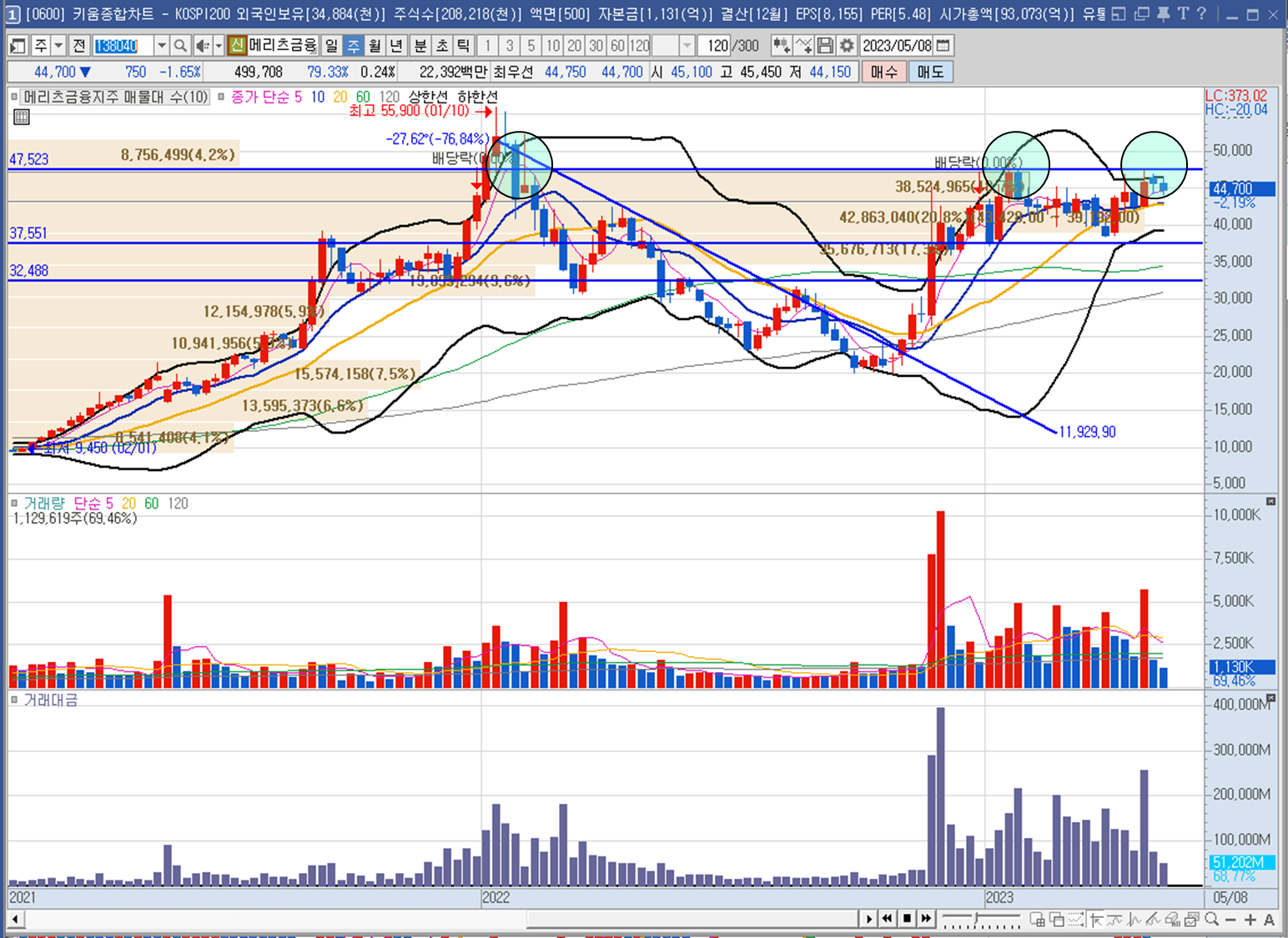Select the 초 second chart period
This screenshot has width=1288, height=938.
click(442, 46)
